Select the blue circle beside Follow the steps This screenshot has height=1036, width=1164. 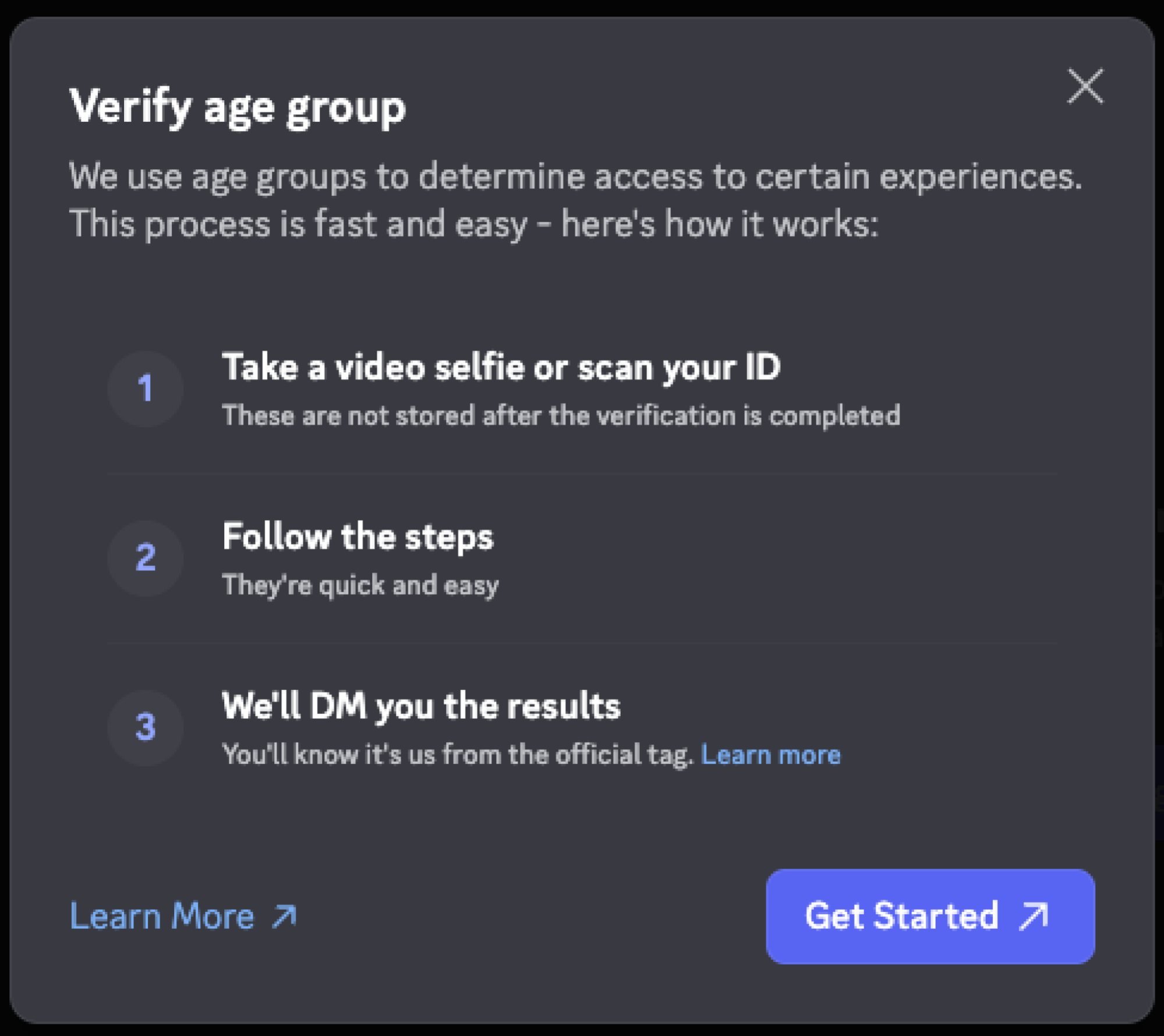point(144,558)
